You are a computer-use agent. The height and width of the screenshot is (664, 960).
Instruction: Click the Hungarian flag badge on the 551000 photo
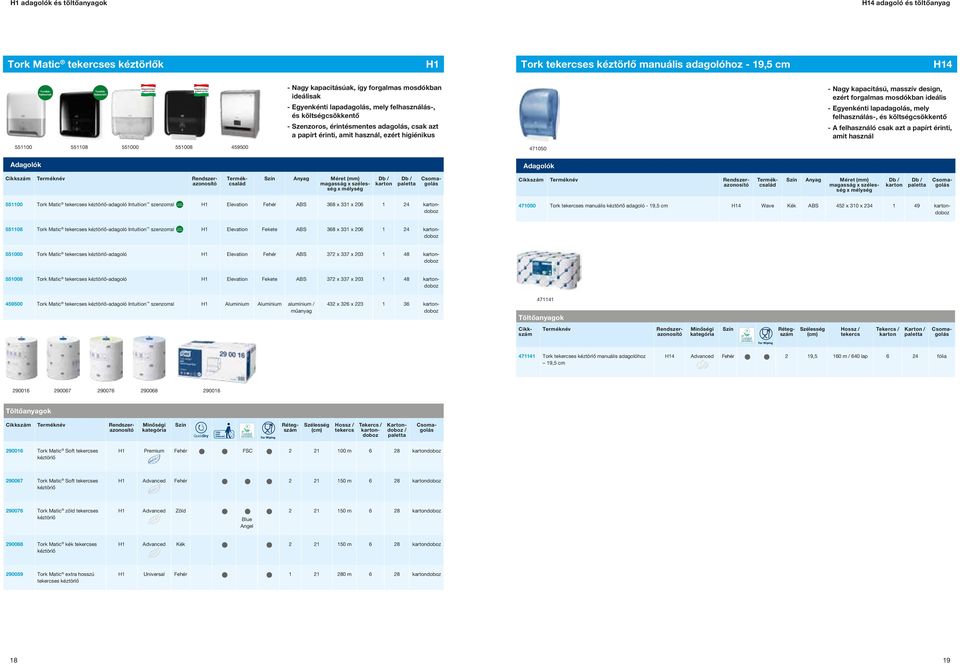click(148, 90)
